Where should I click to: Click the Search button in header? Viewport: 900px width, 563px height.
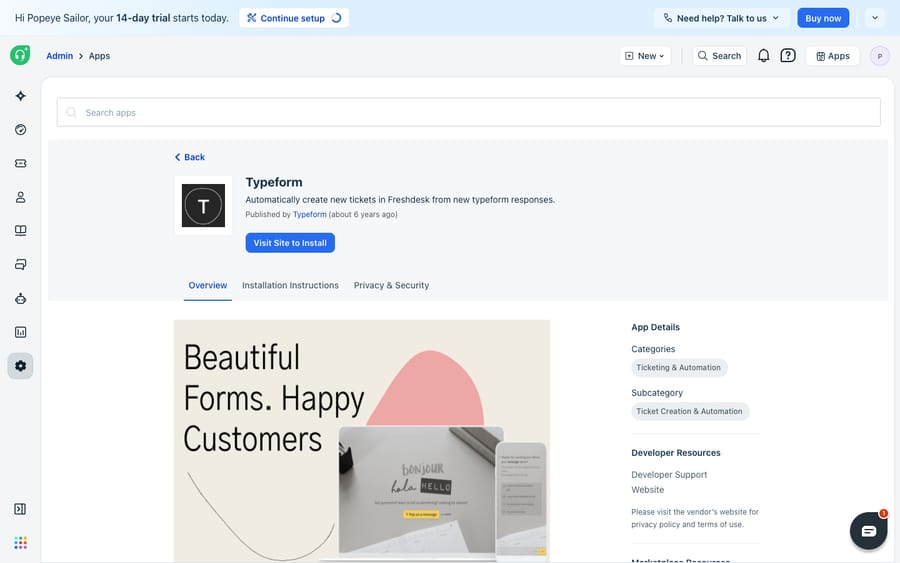pyautogui.click(x=720, y=56)
